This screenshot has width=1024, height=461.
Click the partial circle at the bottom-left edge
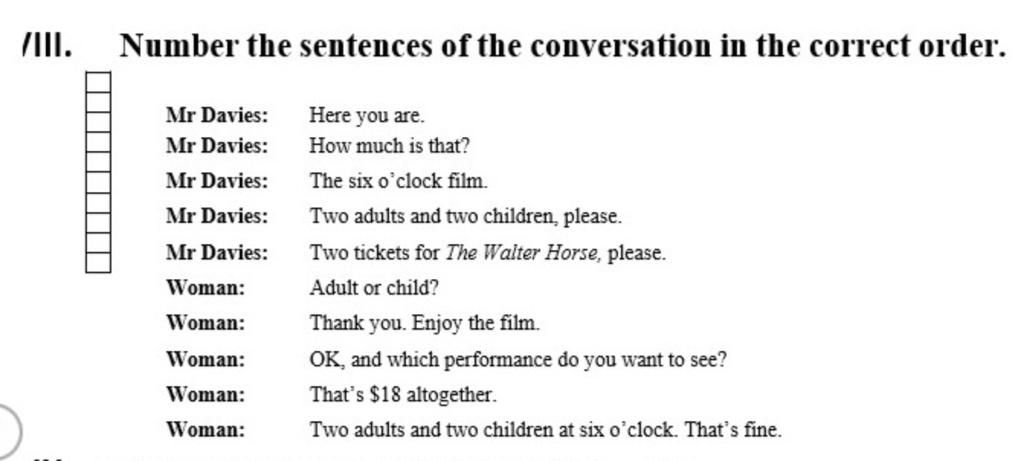9,431
